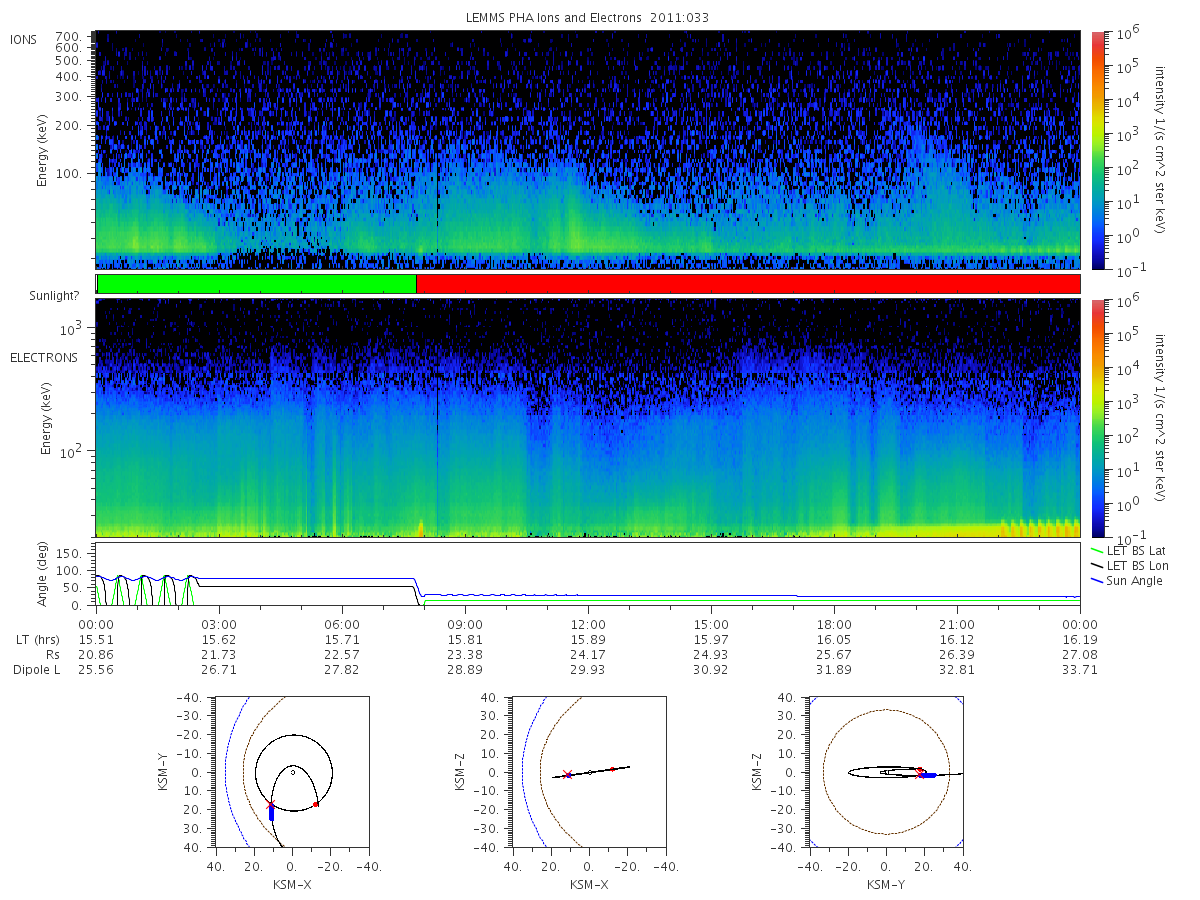This screenshot has width=1200, height=900.
Task: Click the ion energy spectrogram panel
Action: 588,150
